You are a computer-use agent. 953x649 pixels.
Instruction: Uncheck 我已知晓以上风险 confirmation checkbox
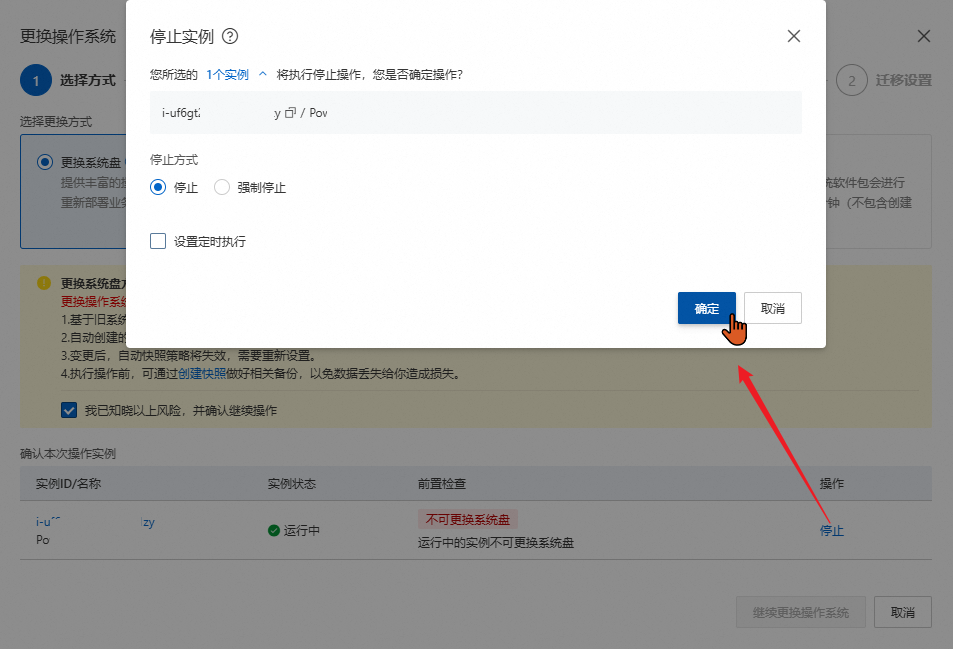(69, 410)
